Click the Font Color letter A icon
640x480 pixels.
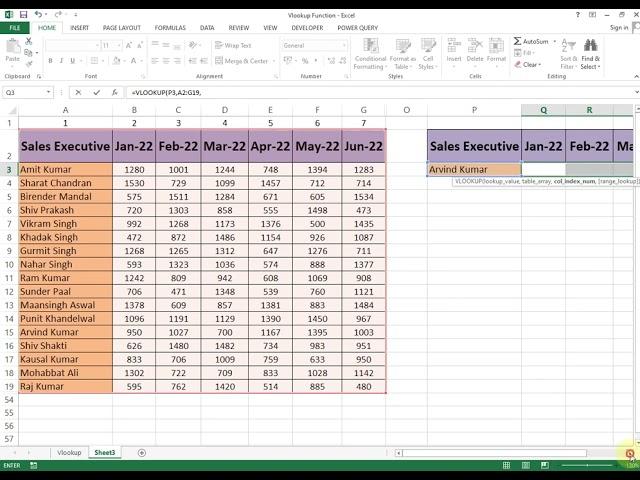133,61
